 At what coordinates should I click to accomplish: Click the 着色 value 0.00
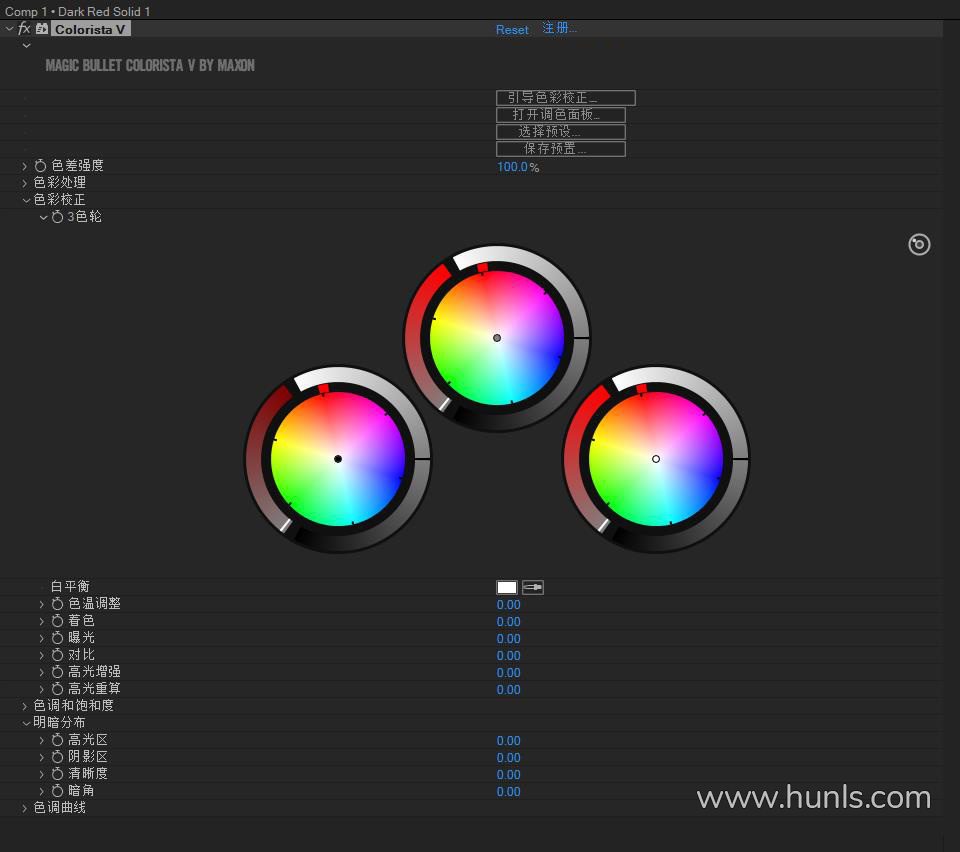tap(509, 622)
